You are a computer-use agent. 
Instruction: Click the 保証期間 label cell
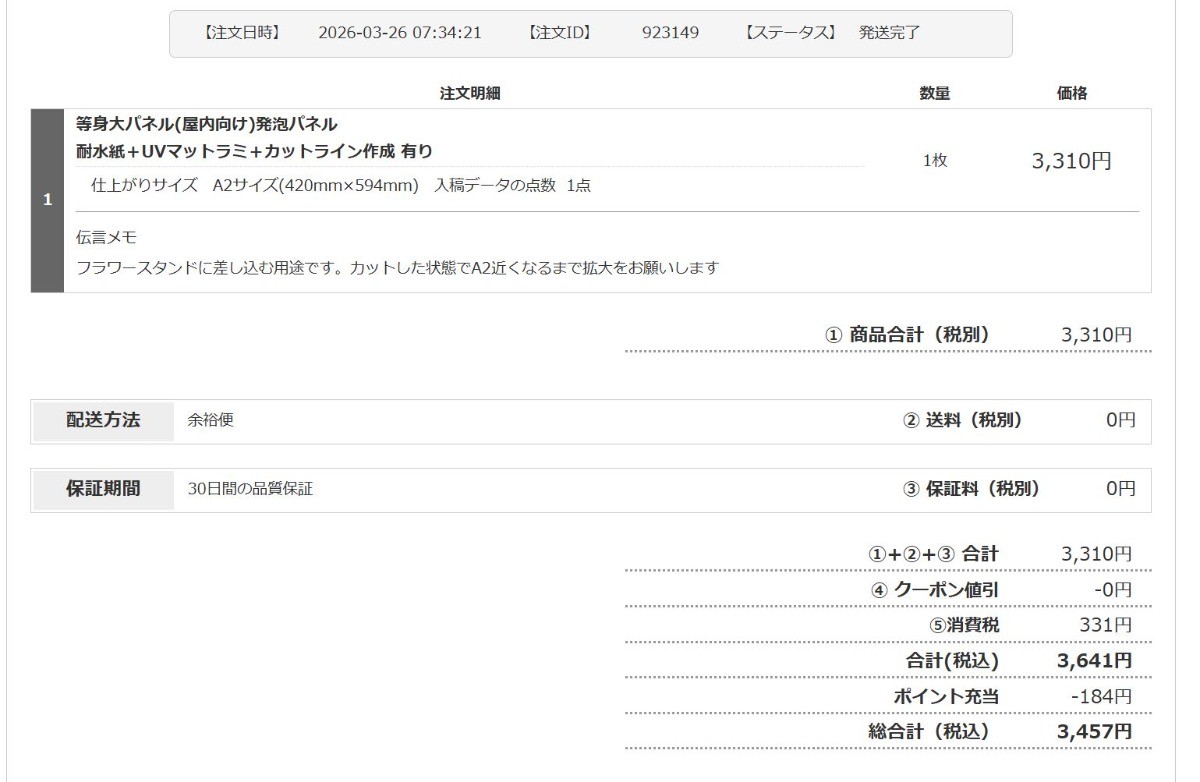click(x=104, y=489)
